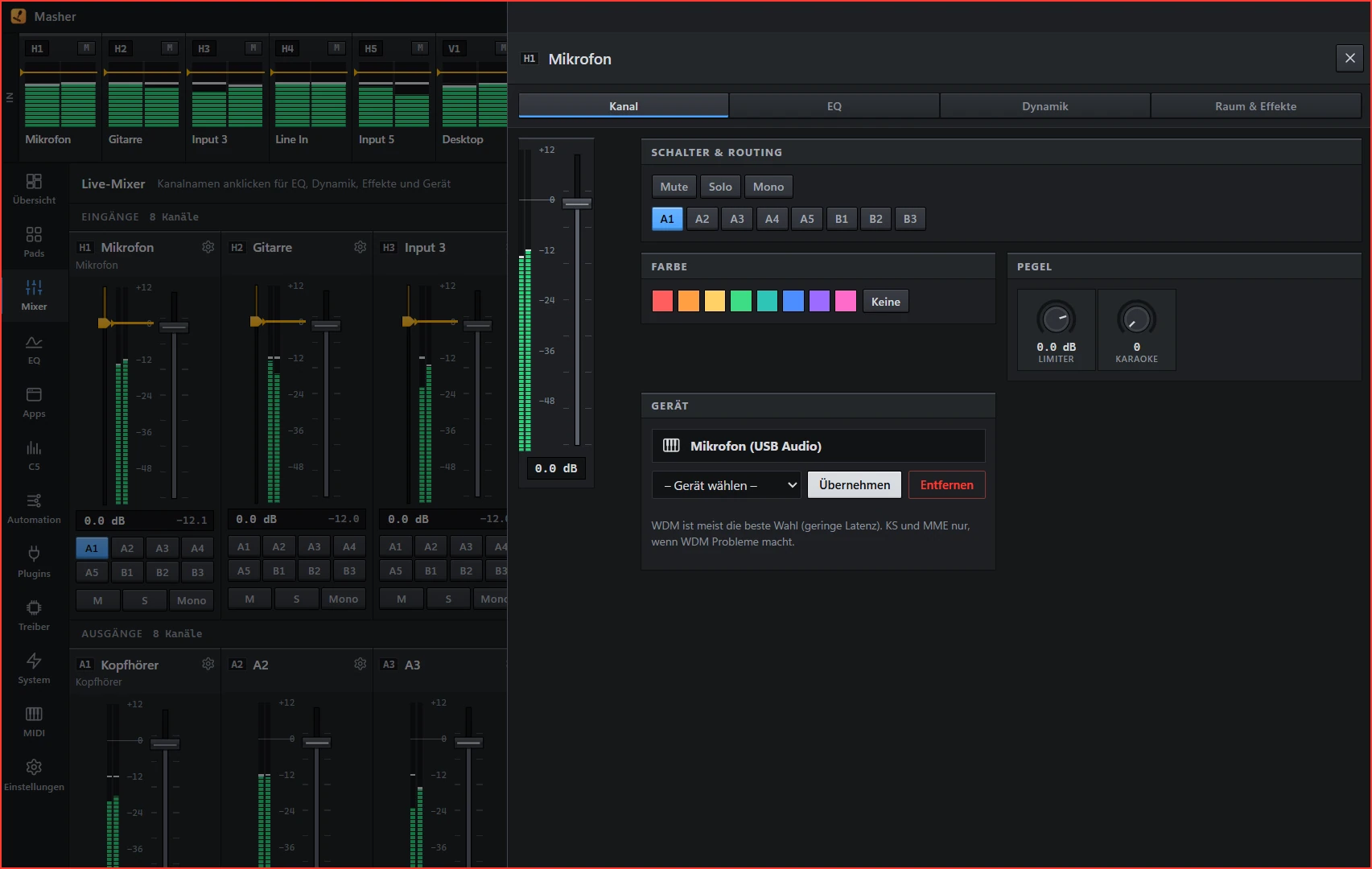Open the EQ sidebar icon
This screenshot has height=869, width=1372.
point(34,349)
